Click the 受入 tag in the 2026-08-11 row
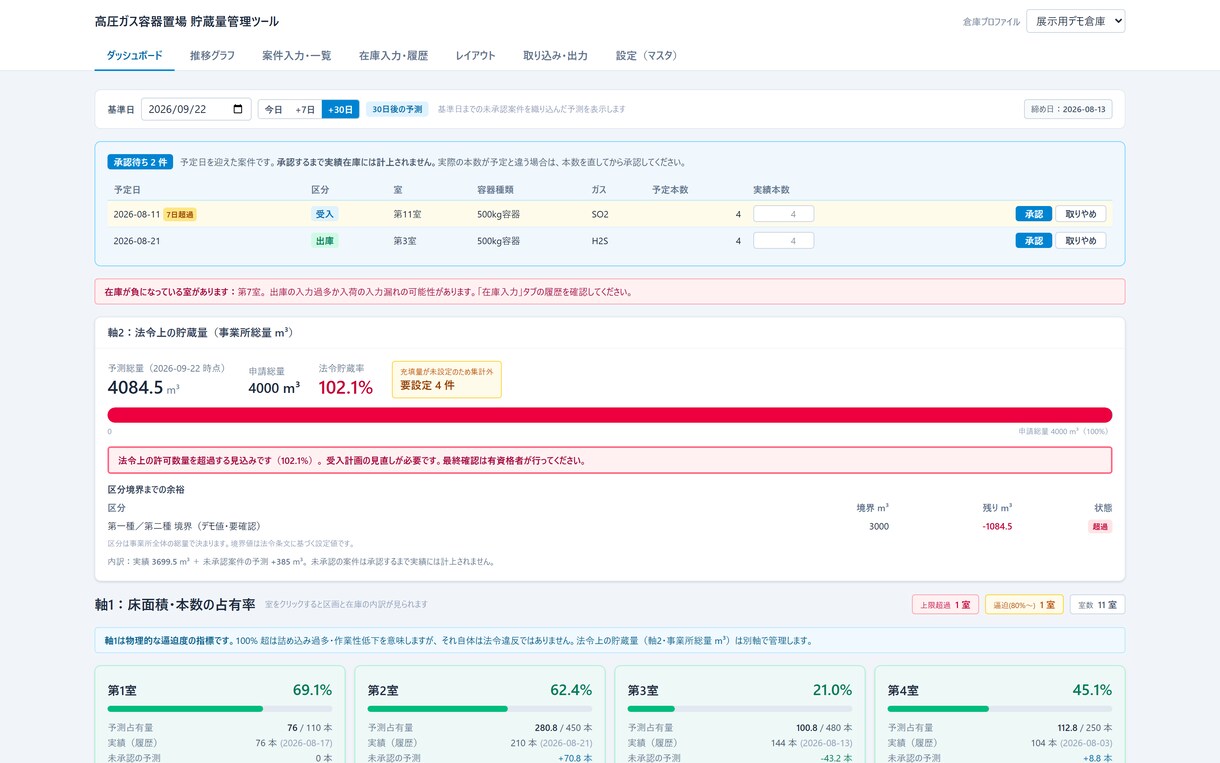Image resolution: width=1220 pixels, height=763 pixels. (325, 214)
